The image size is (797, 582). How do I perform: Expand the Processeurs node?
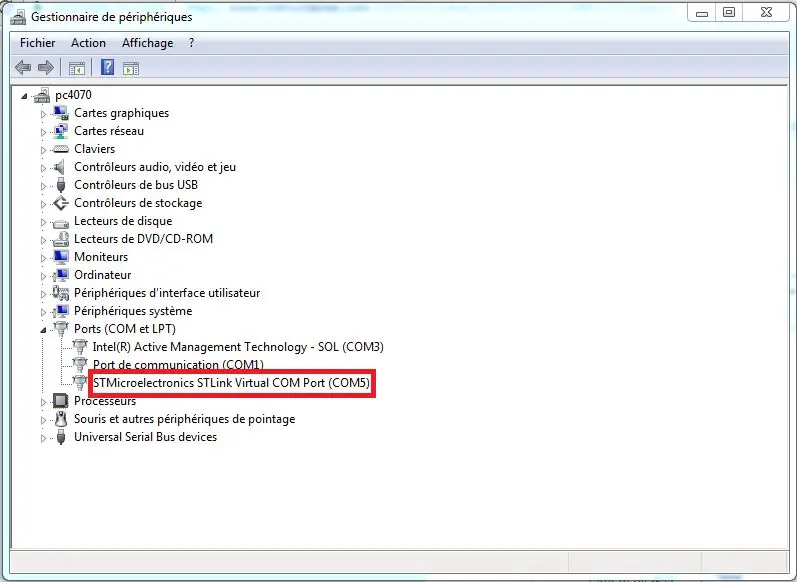pyautogui.click(x=43, y=402)
